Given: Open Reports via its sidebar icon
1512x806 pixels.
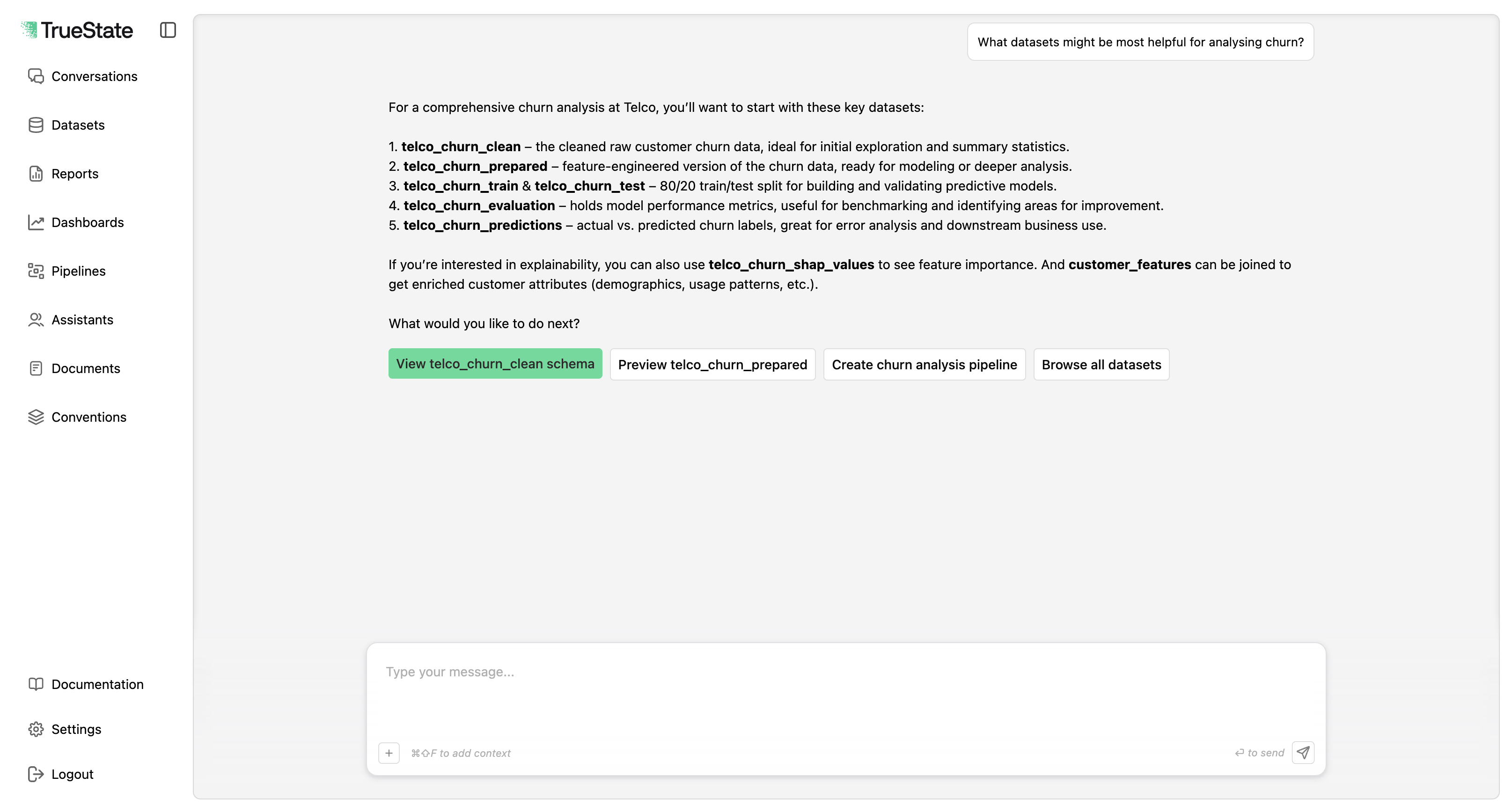Looking at the screenshot, I should point(36,174).
